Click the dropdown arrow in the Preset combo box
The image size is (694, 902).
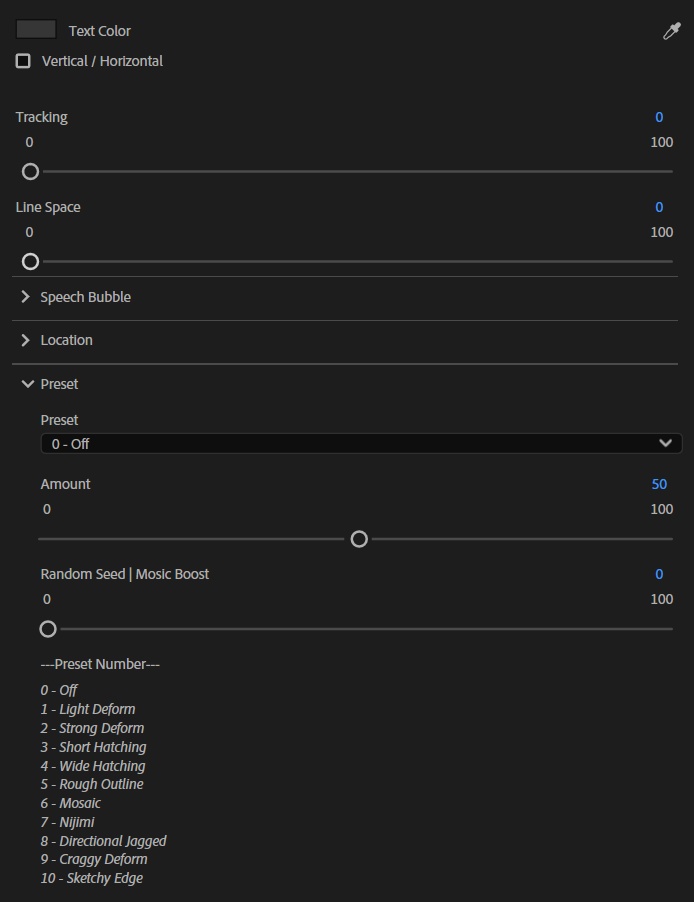click(666, 443)
